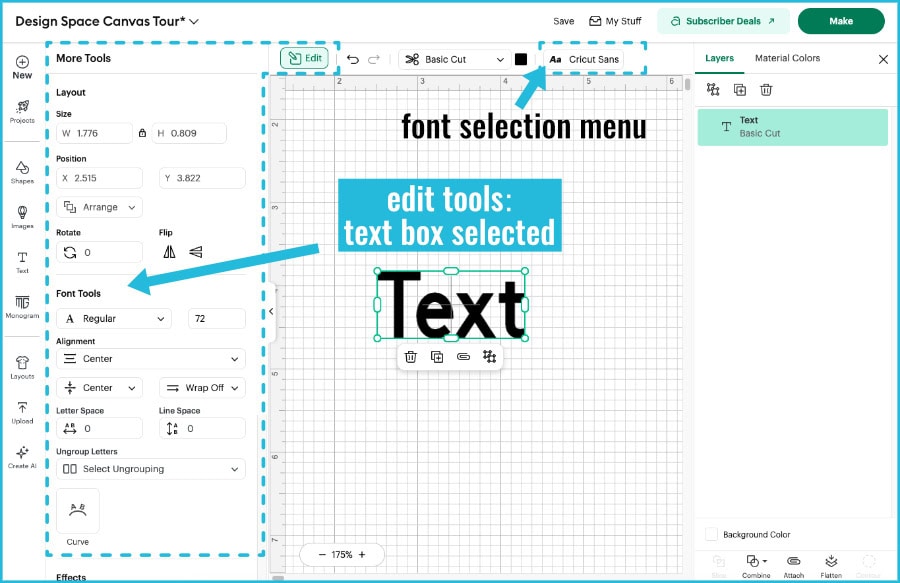900x583 pixels.
Task: Click the font size 72 field
Action: (217, 318)
